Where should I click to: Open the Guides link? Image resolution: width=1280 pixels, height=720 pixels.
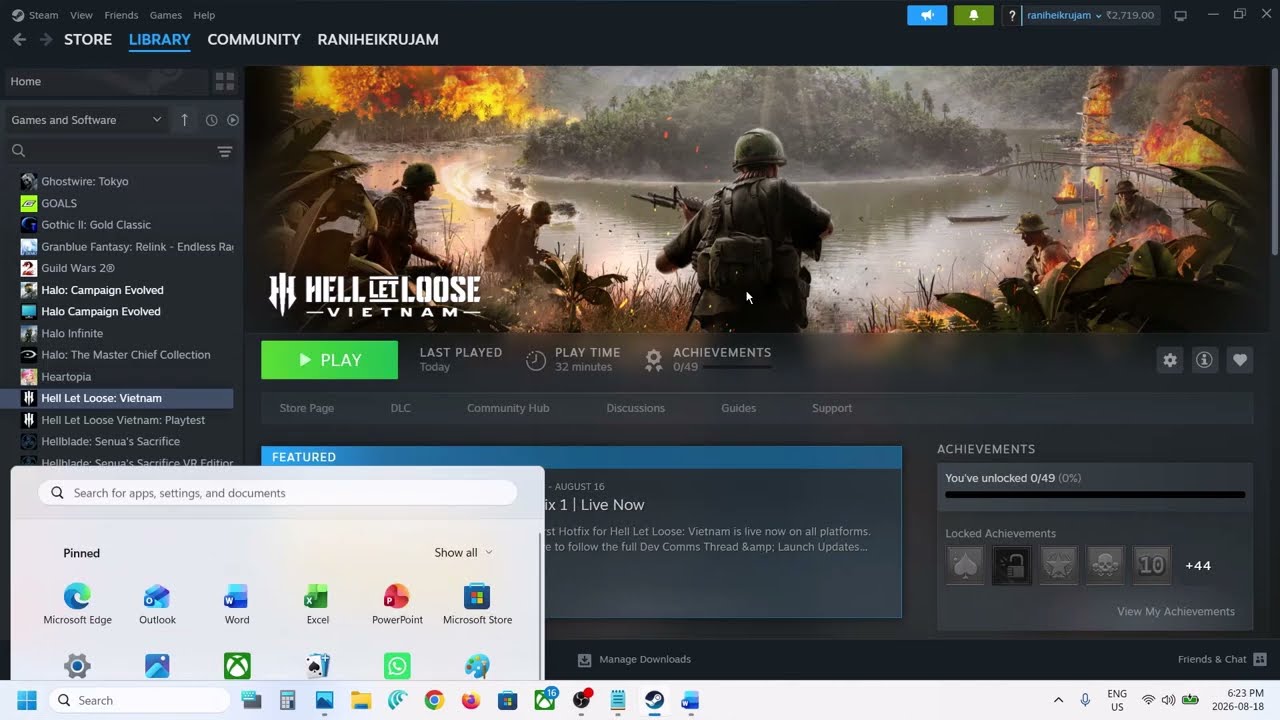pyautogui.click(x=739, y=408)
